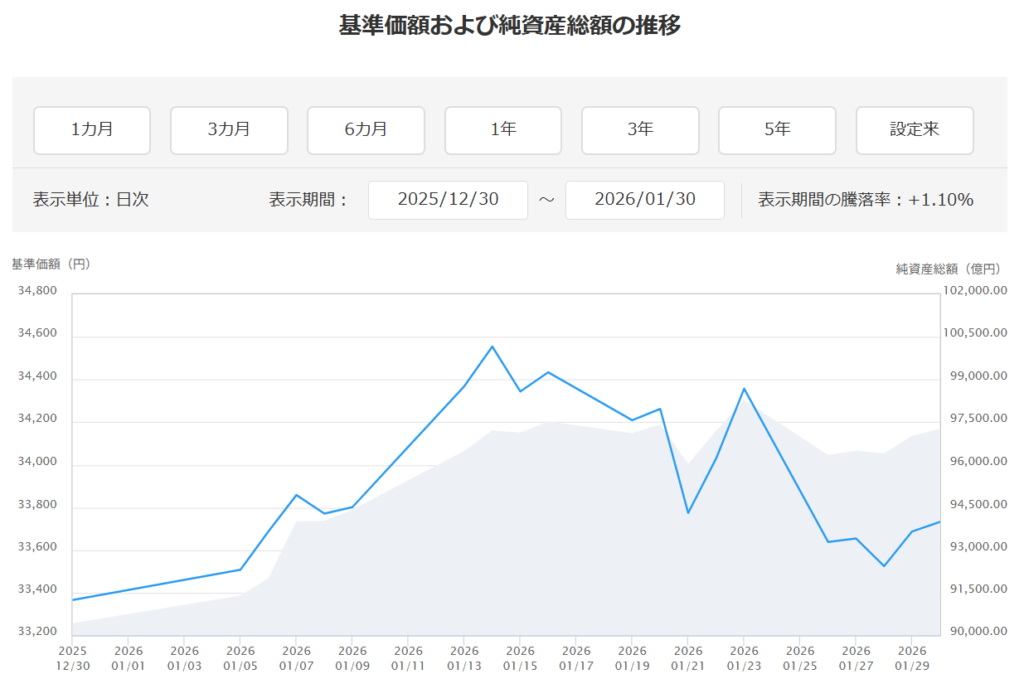Show the 1年 chart range
Image resolution: width=1024 pixels, height=674 pixels.
tap(503, 130)
